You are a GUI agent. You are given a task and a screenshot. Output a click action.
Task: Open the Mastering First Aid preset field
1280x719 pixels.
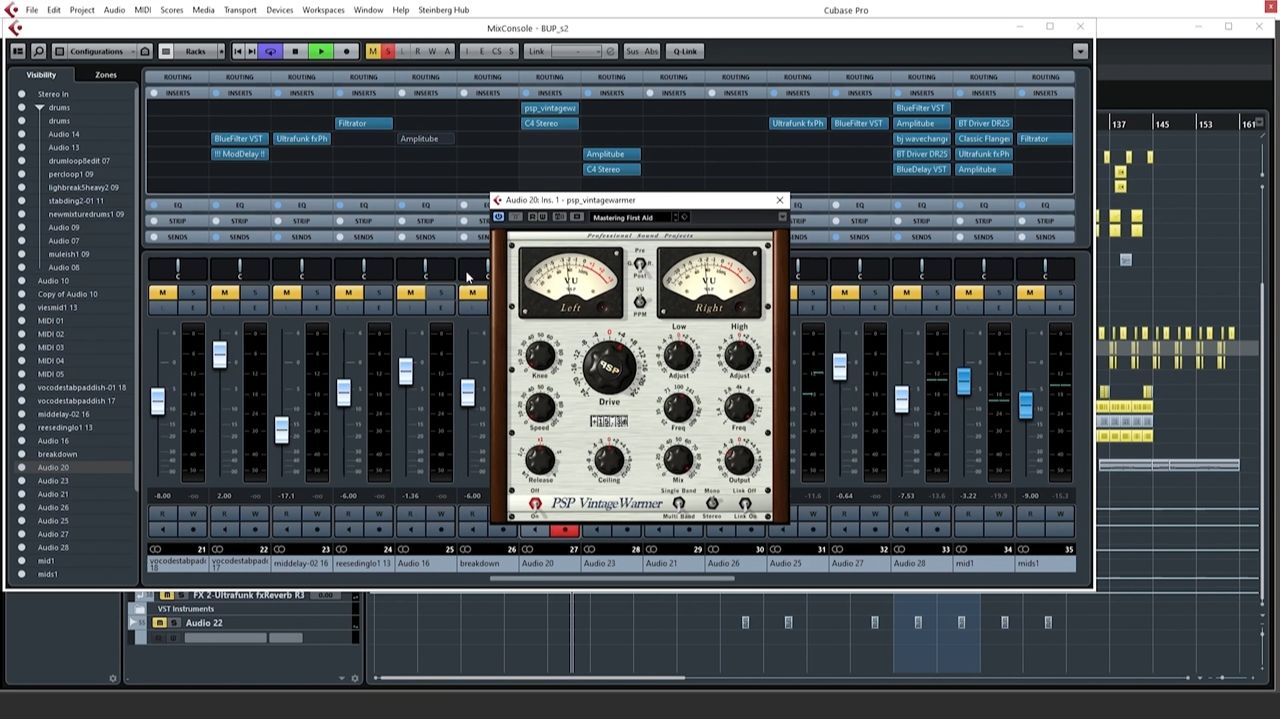click(630, 217)
